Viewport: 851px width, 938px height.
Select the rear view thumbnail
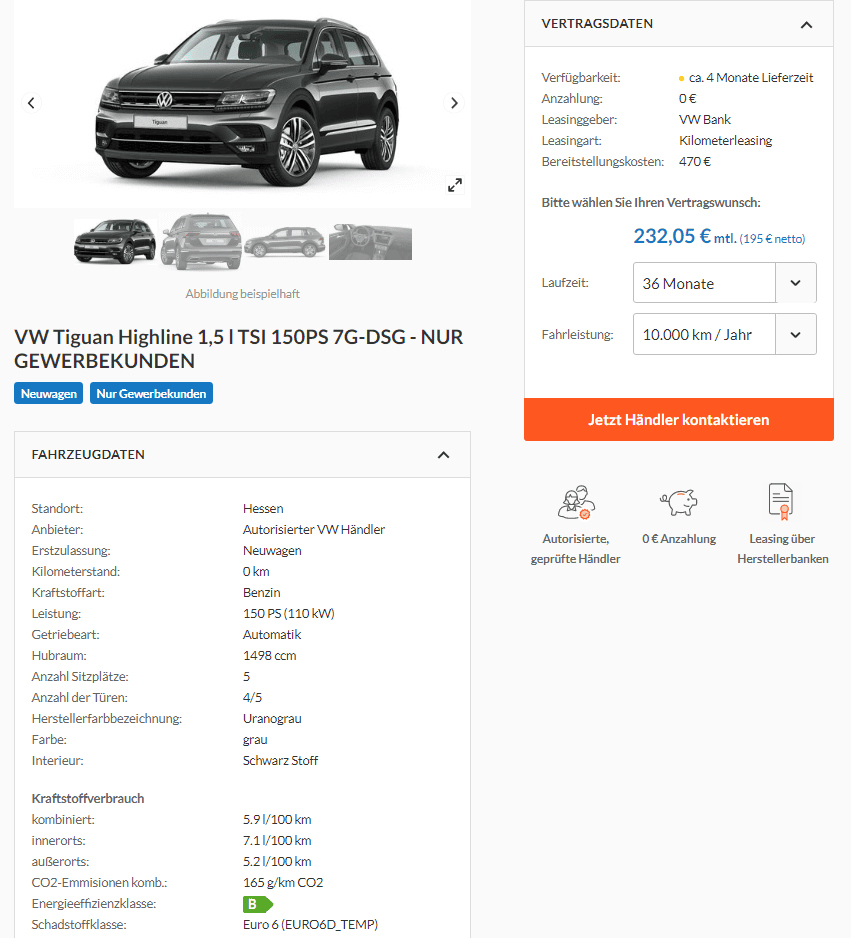[201, 242]
